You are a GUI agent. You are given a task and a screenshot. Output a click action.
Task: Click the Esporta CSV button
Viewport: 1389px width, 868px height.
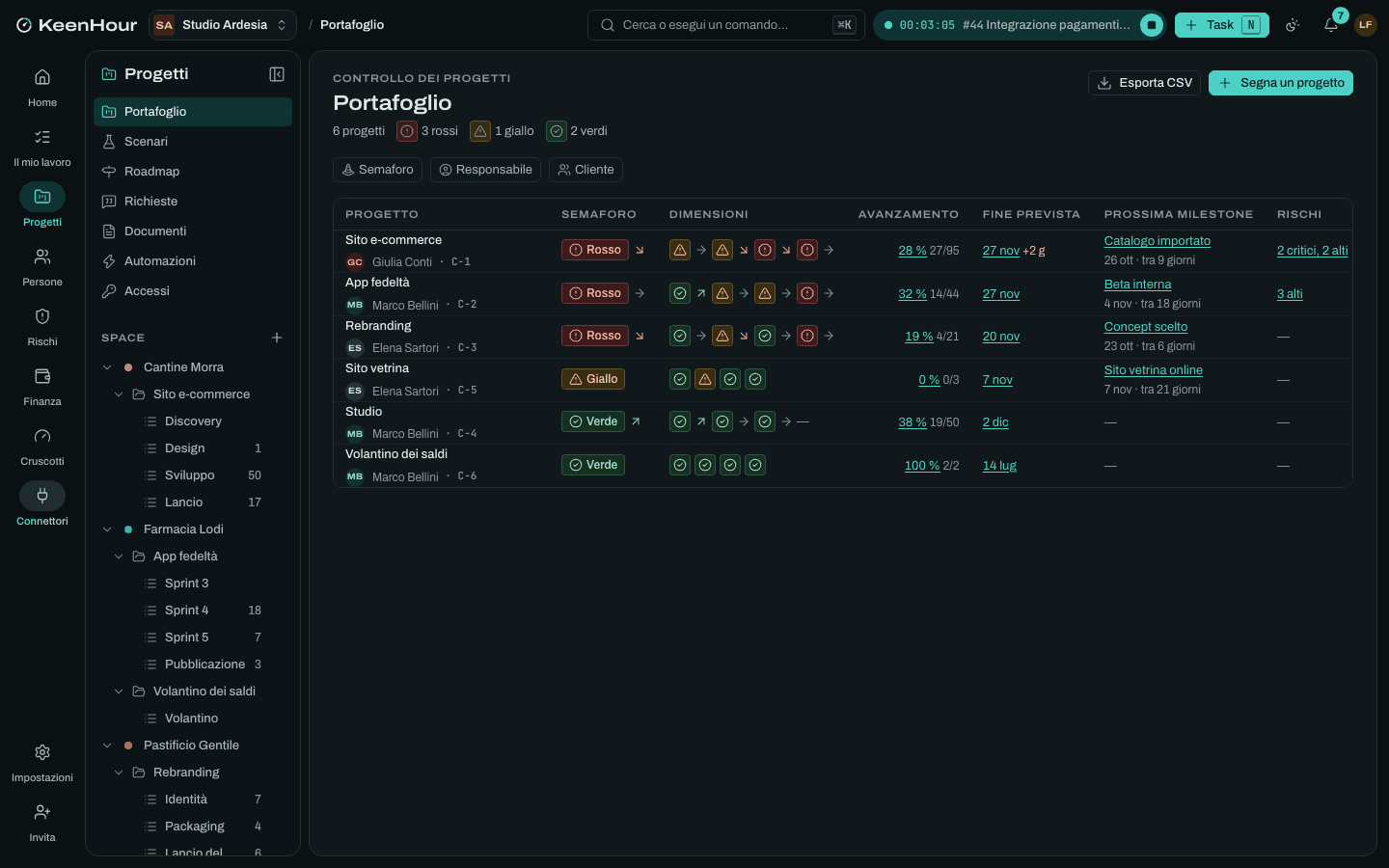(x=1145, y=83)
